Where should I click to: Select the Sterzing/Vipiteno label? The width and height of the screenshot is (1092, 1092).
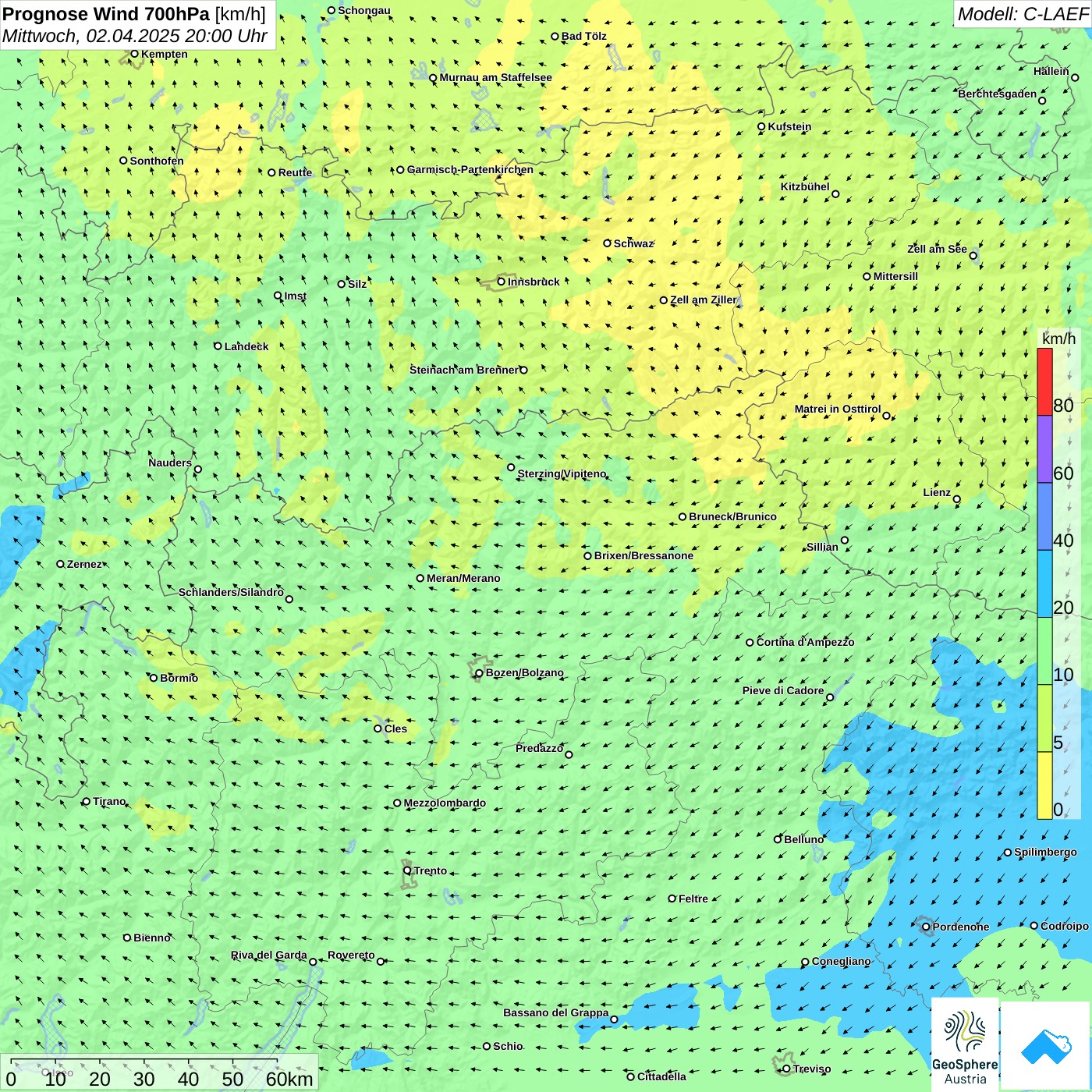tap(562, 473)
